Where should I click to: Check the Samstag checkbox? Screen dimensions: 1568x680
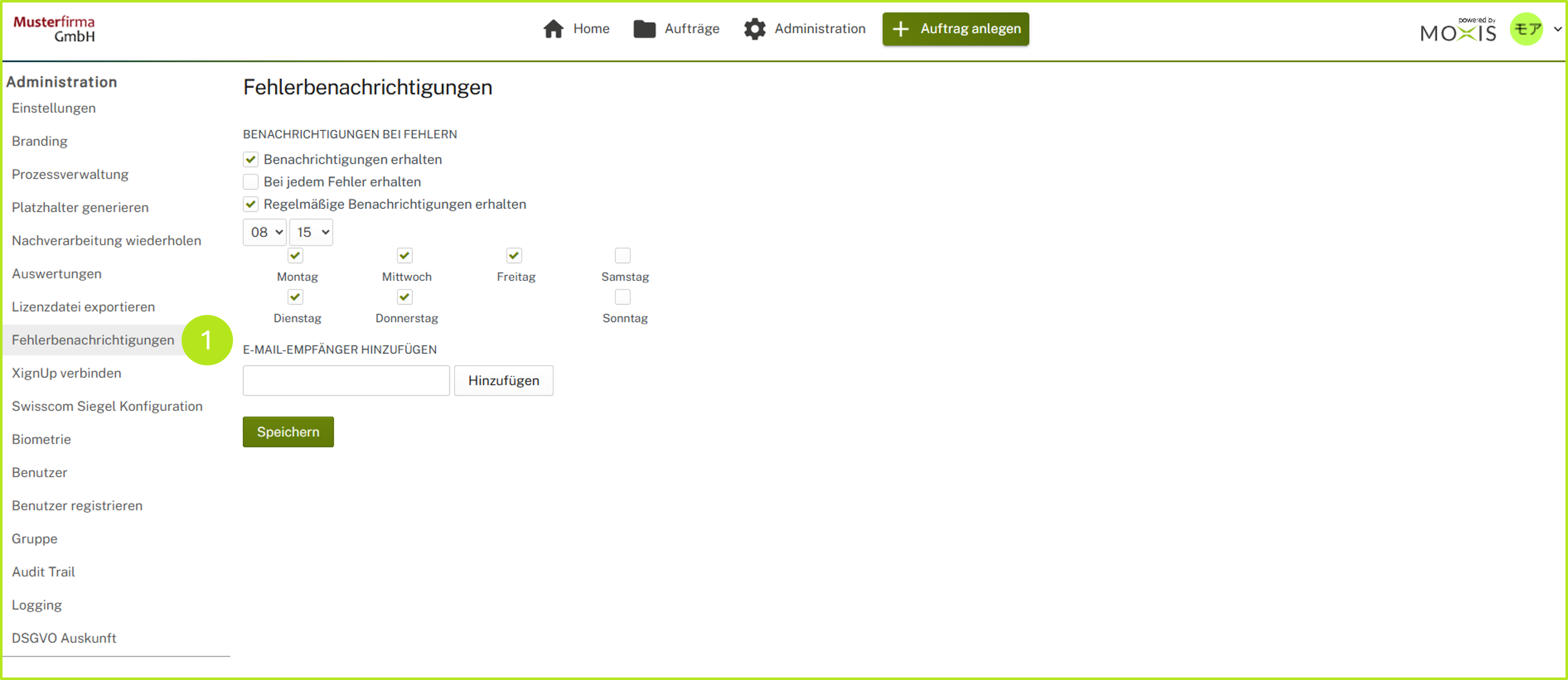pyautogui.click(x=622, y=255)
